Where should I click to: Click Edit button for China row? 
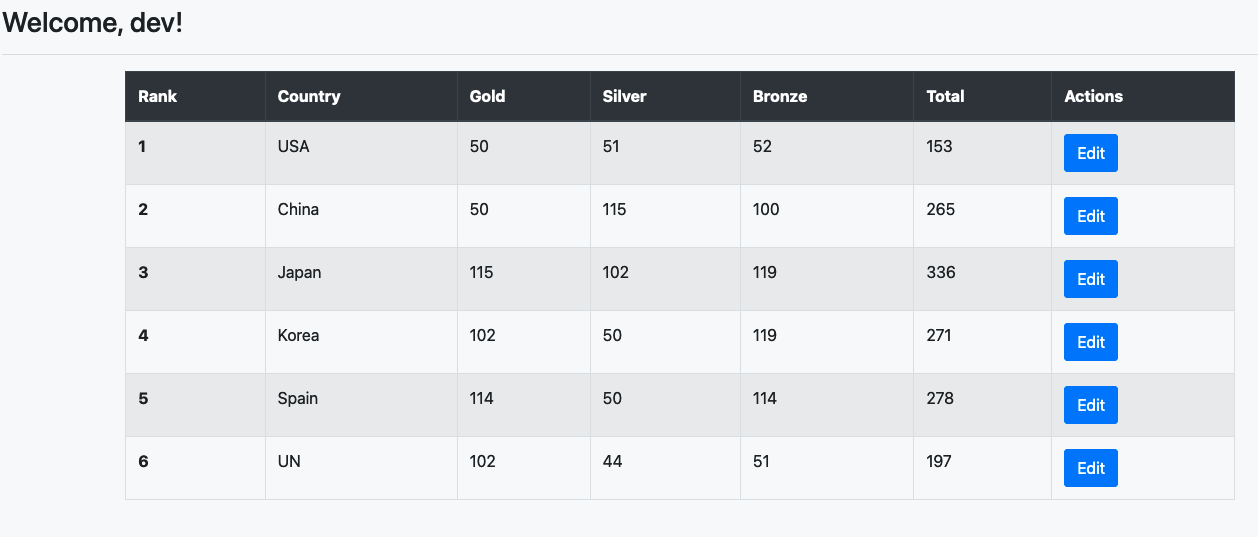[x=1090, y=216]
